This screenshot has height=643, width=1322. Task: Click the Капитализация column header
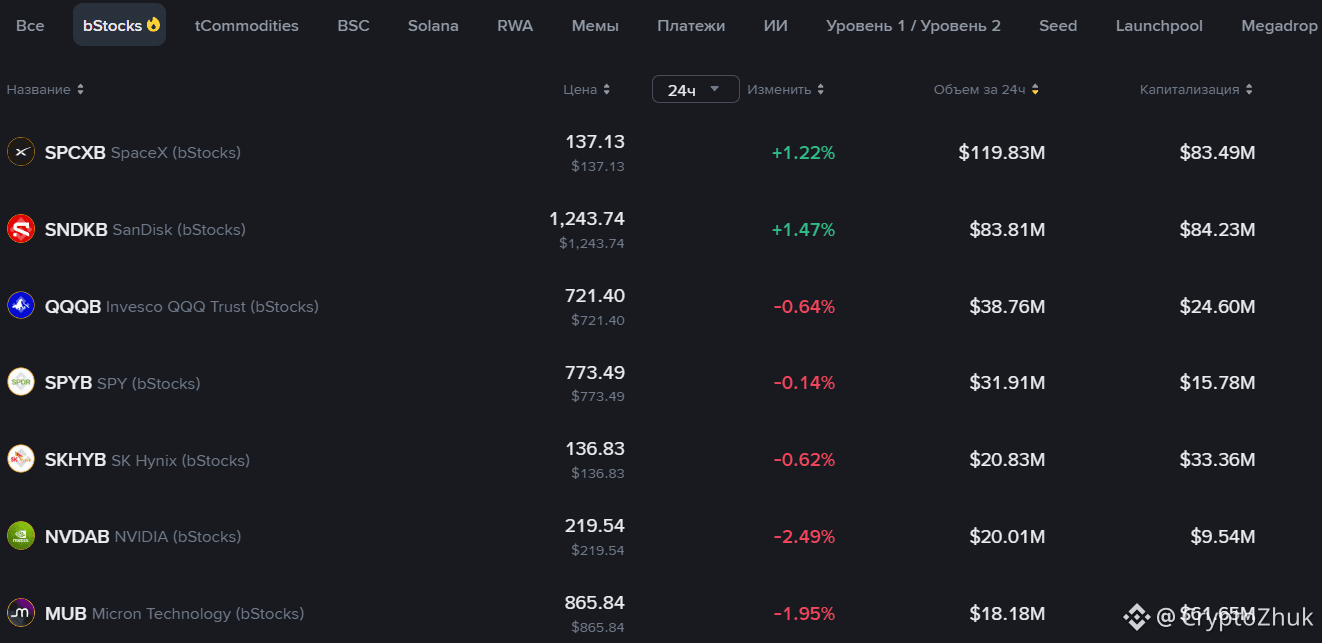(x=1190, y=90)
